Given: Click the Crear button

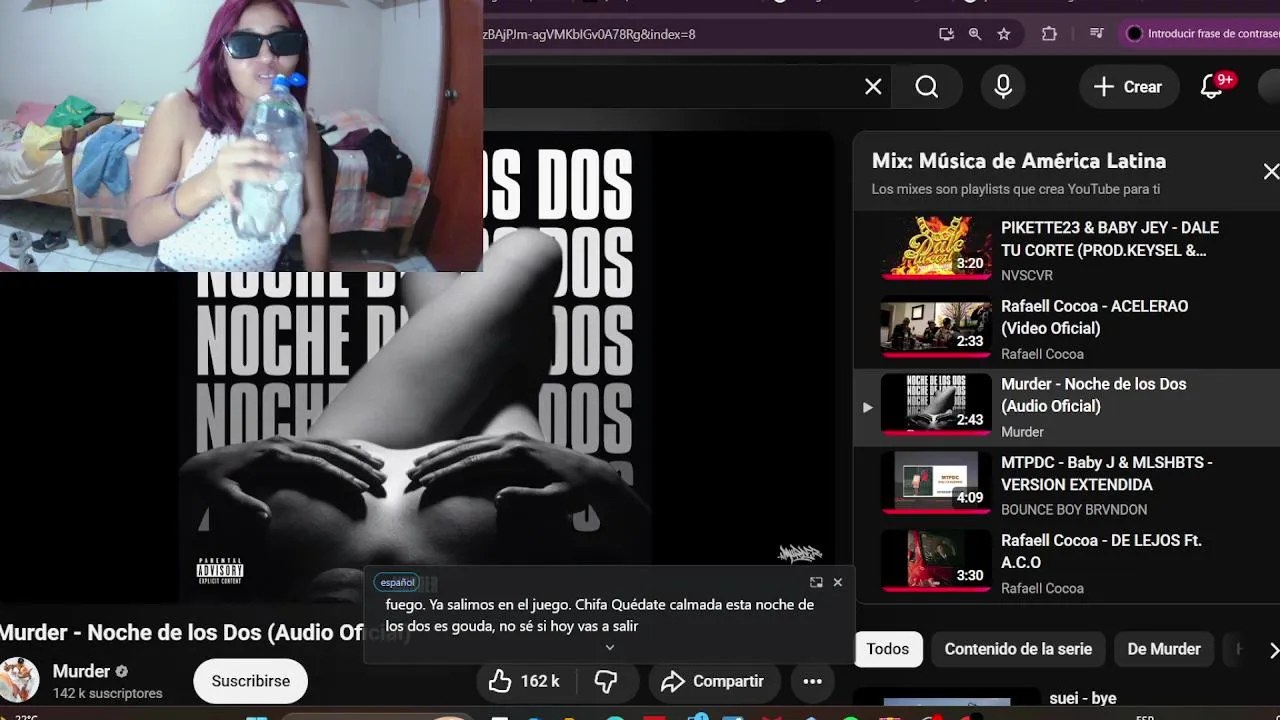Looking at the screenshot, I should (x=1128, y=87).
